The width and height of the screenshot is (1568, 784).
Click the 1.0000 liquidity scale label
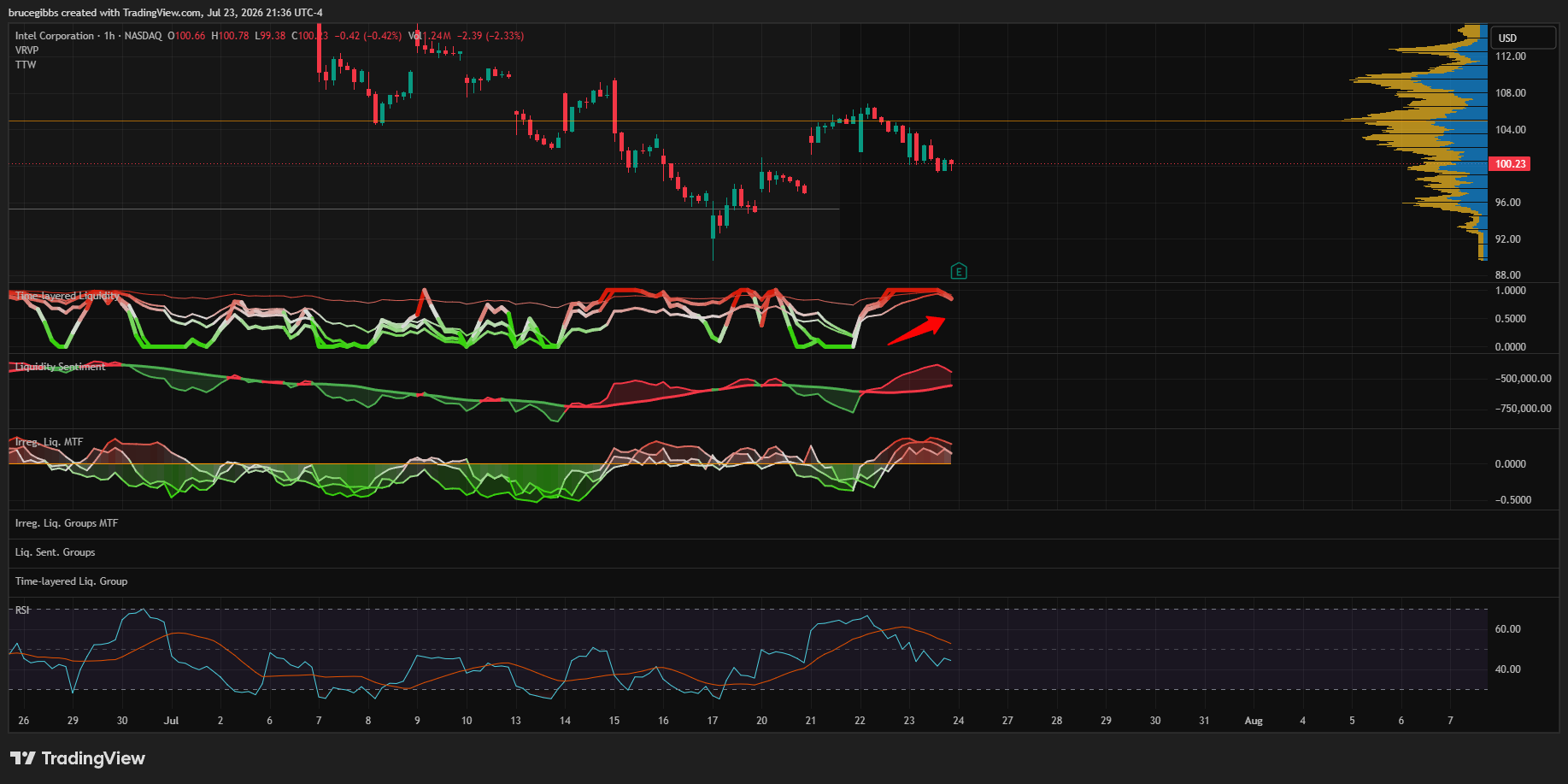(x=1510, y=291)
